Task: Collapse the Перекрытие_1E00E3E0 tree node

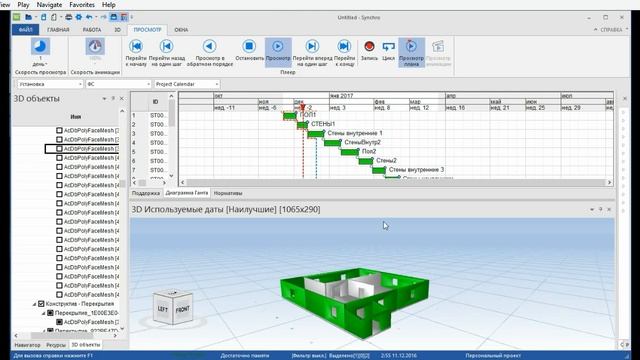Action: (44, 313)
